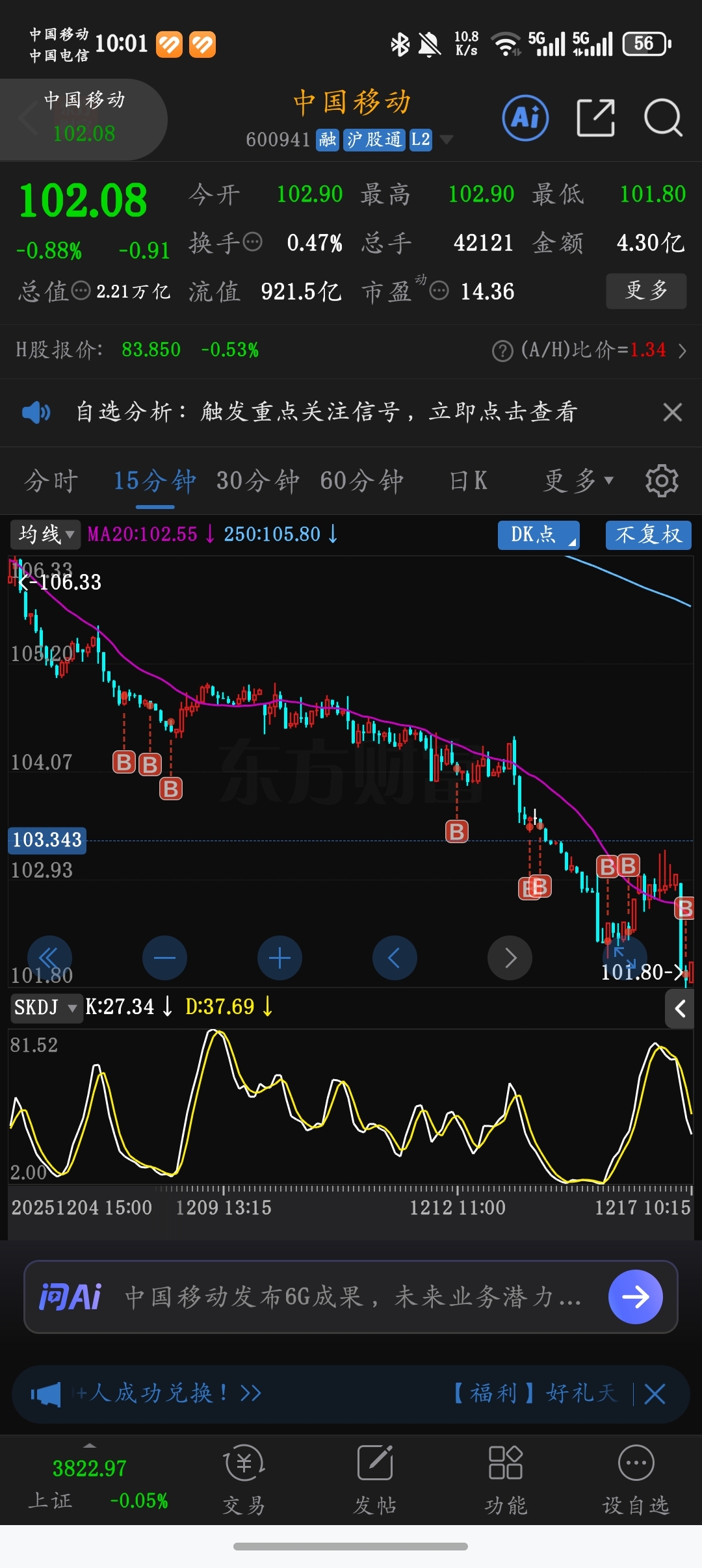Tap the speaker icon beside 自选分析
Viewport: 702px width, 1568px height.
tap(36, 412)
